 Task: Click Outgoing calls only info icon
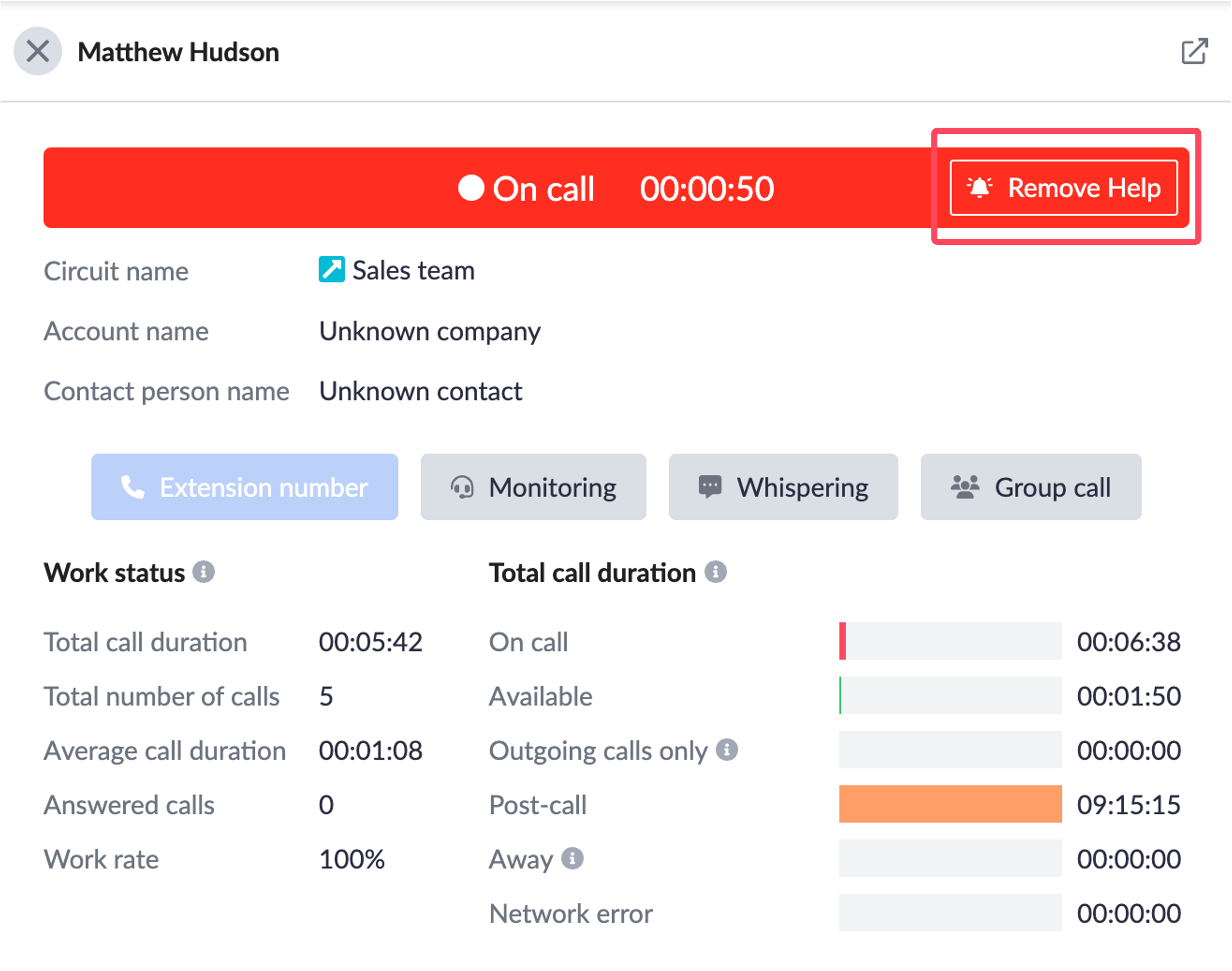click(726, 750)
